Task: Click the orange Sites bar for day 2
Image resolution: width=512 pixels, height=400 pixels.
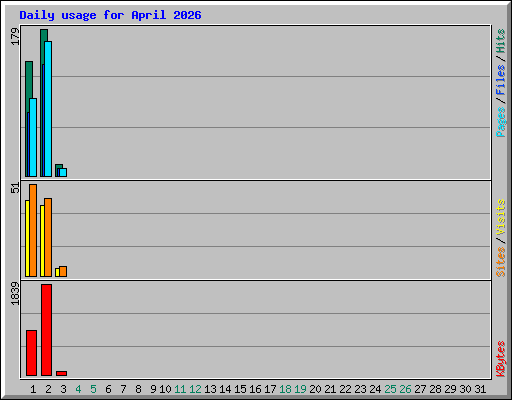Action: pos(48,237)
